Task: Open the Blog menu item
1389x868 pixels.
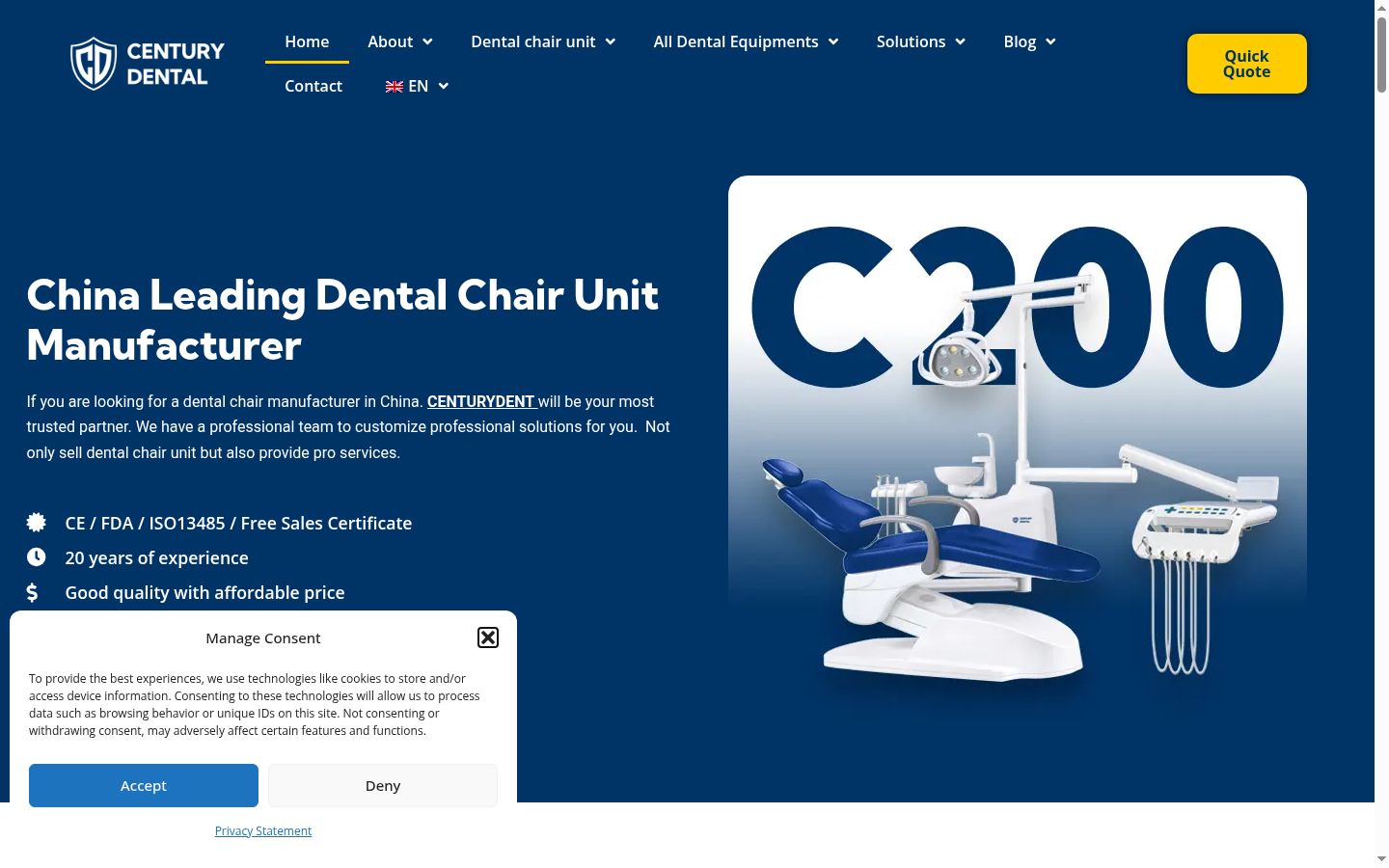Action: click(x=1020, y=41)
